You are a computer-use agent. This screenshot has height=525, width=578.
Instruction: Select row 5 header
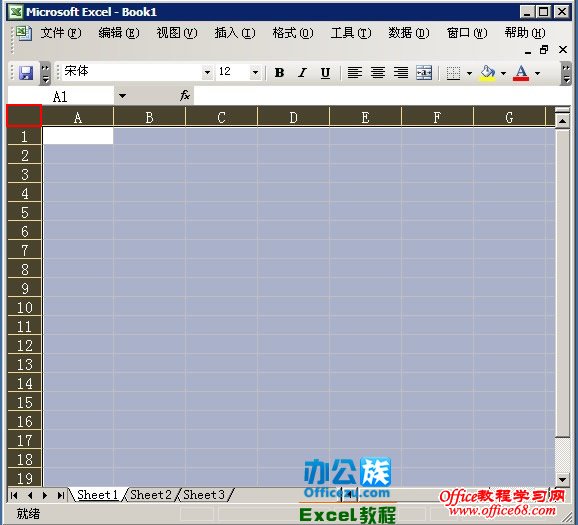24,212
